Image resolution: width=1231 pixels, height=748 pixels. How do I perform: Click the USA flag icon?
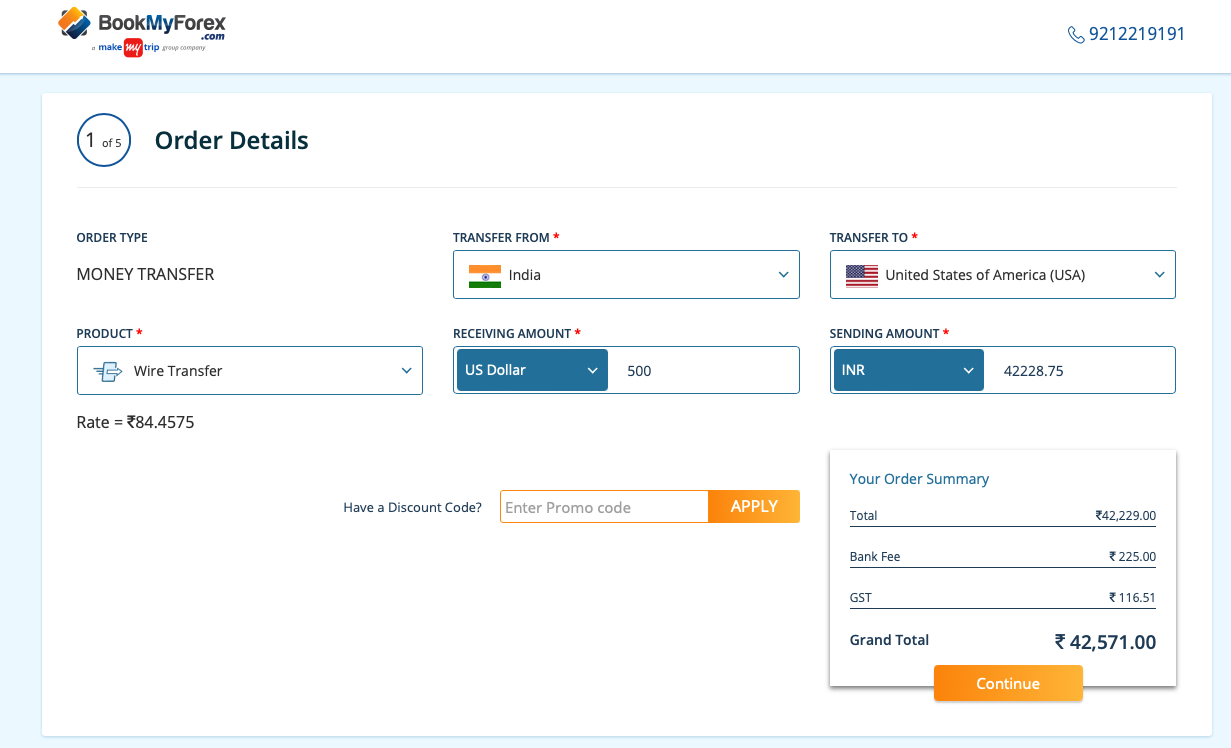(x=861, y=275)
